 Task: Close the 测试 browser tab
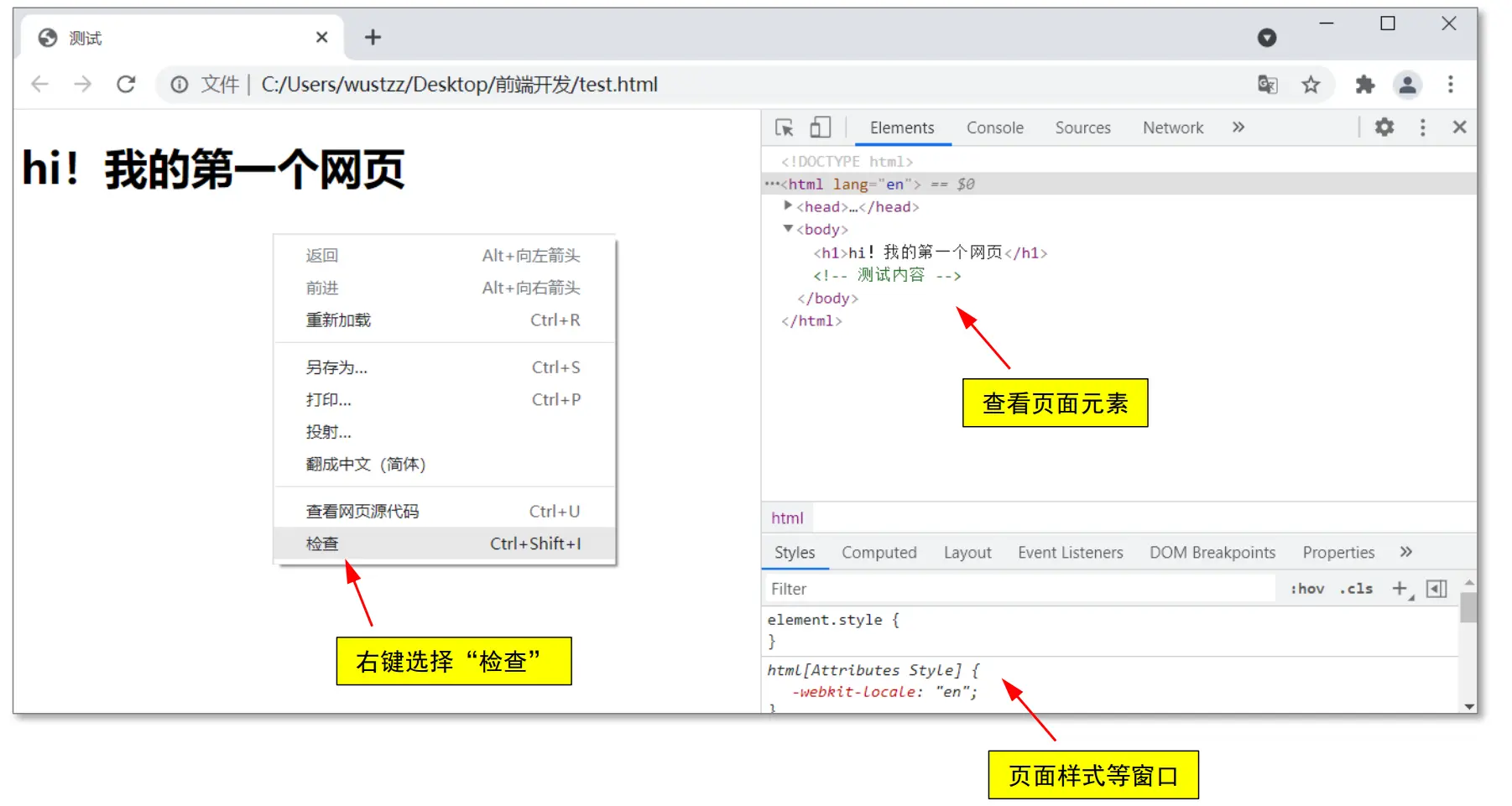click(321, 37)
